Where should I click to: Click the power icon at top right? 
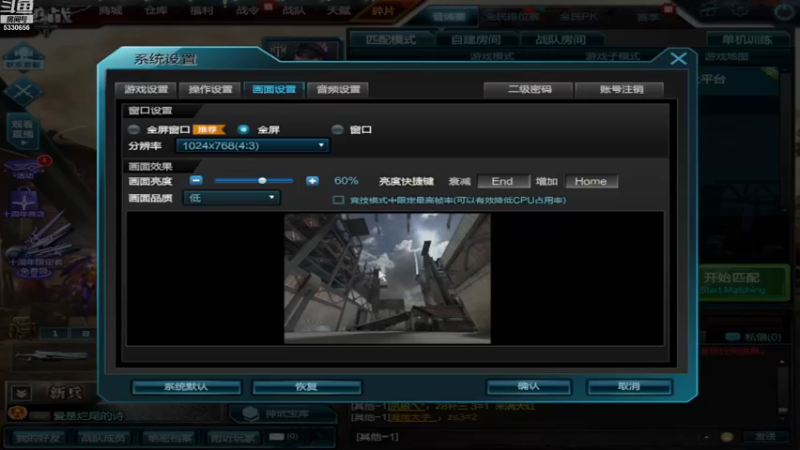[x=784, y=11]
